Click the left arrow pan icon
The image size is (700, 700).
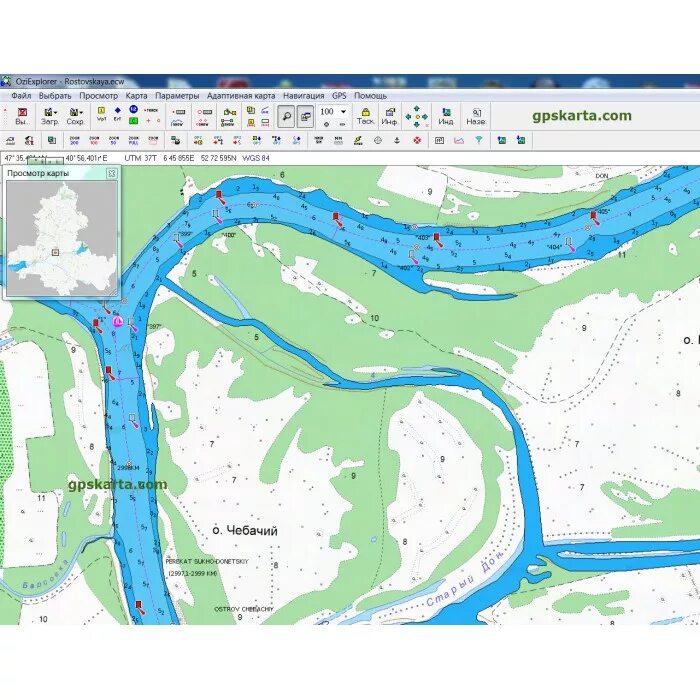click(x=408, y=117)
